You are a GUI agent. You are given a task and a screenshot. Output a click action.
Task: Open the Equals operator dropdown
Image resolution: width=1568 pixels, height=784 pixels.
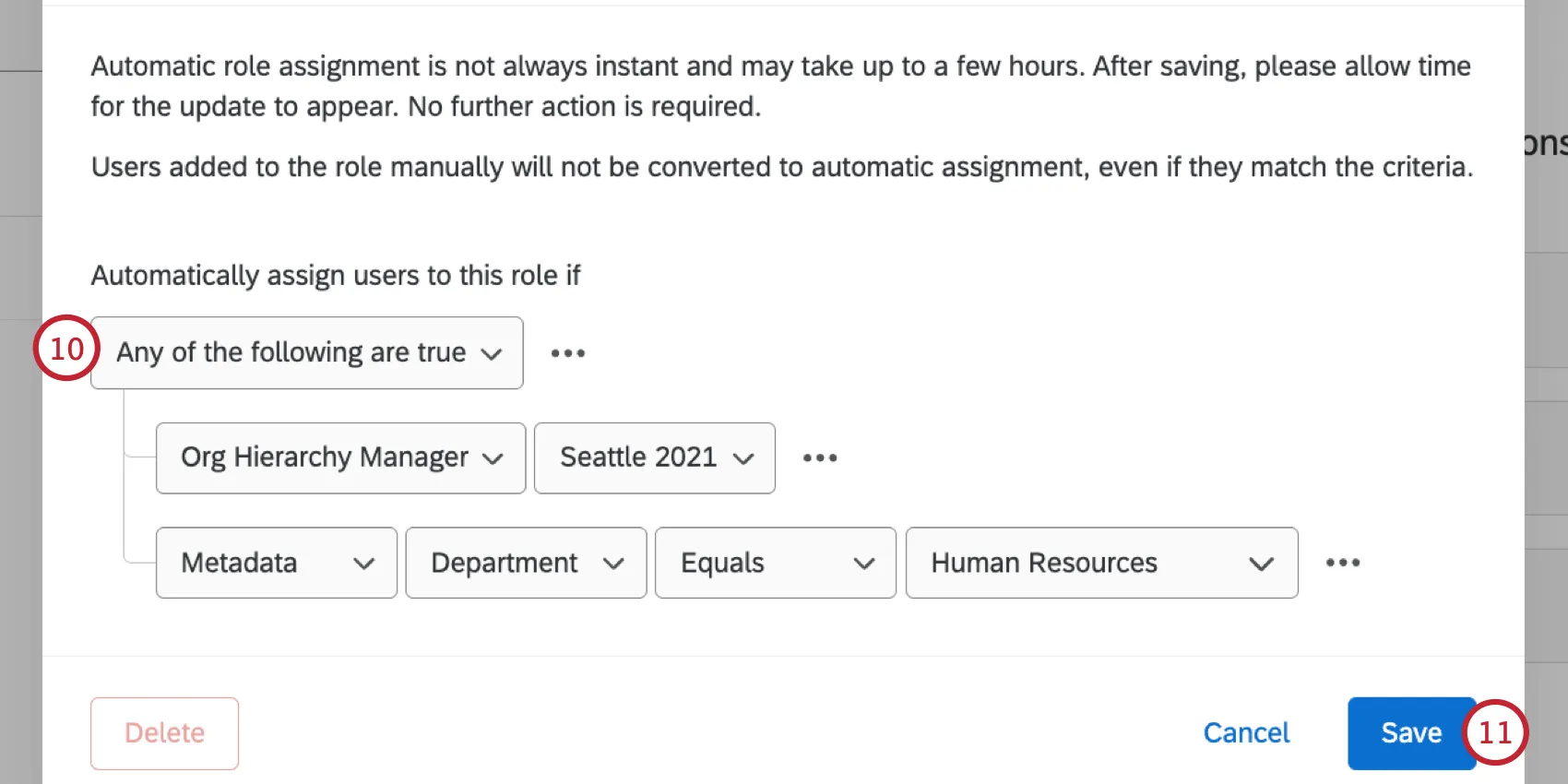(775, 563)
